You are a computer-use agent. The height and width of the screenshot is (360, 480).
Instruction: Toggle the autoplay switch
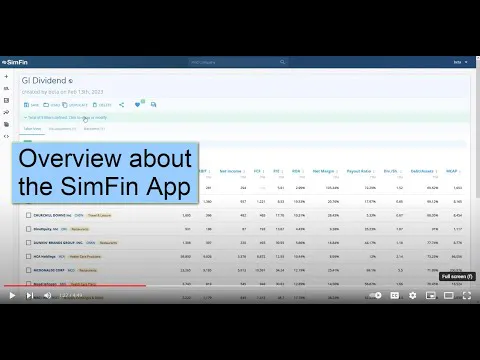point(376,295)
